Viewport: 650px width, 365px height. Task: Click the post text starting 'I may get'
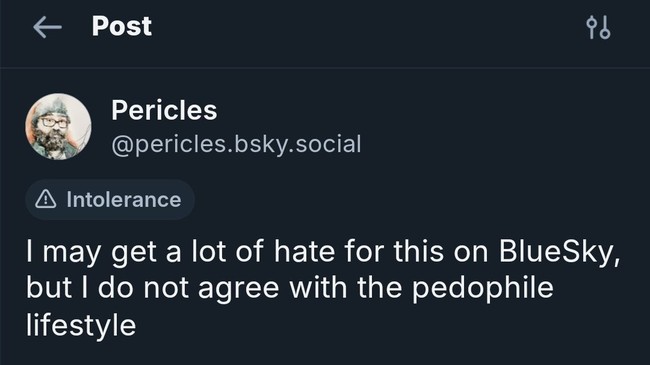323,288
